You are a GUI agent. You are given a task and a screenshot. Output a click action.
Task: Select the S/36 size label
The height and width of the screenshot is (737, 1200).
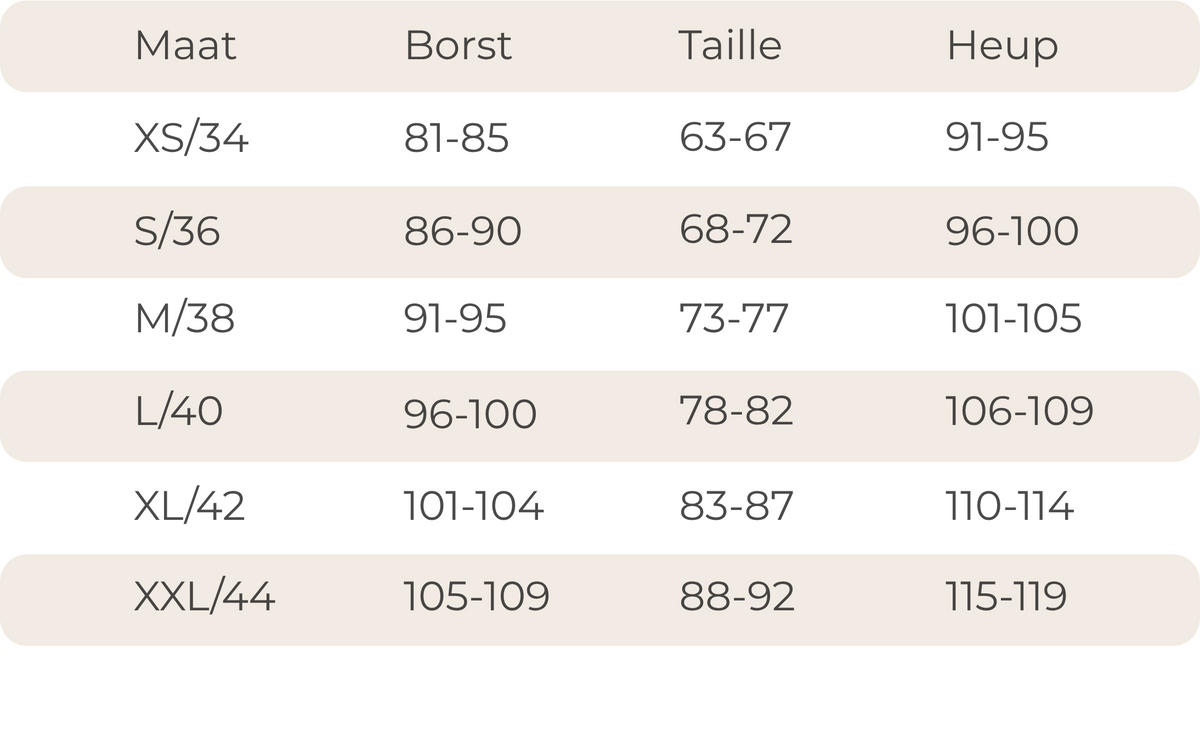pos(177,232)
